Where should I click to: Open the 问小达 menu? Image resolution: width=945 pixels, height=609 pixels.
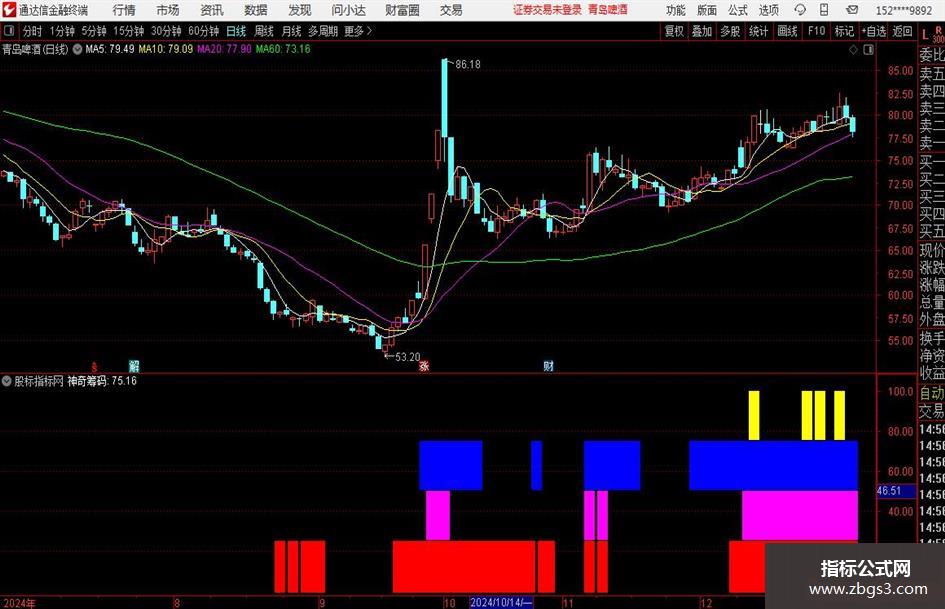348,10
